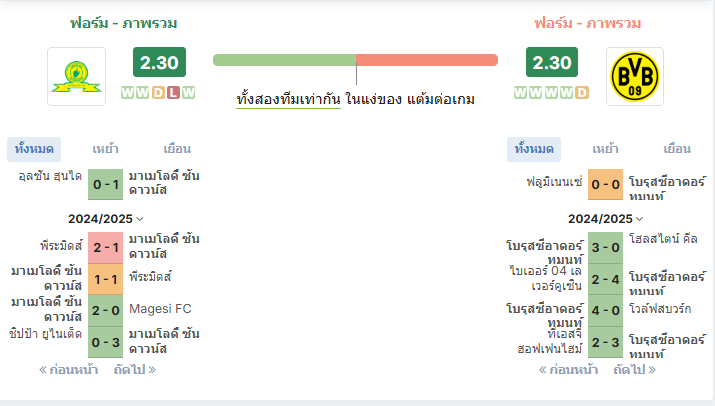Click Magesi FC team name
Screen dimensions: 715x406
(160, 309)
